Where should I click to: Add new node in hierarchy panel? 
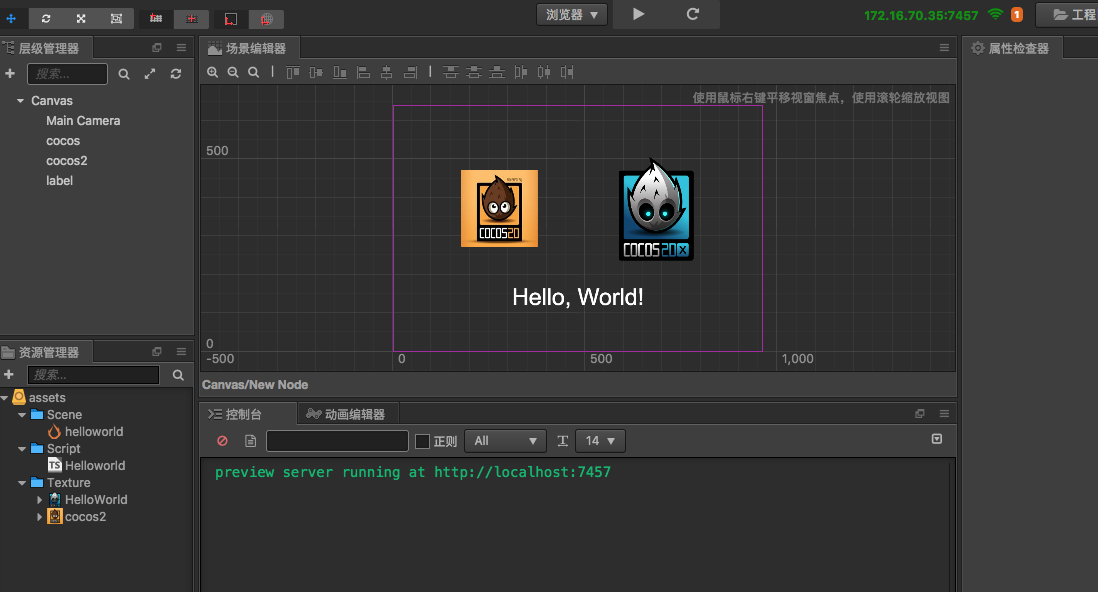tap(10, 74)
